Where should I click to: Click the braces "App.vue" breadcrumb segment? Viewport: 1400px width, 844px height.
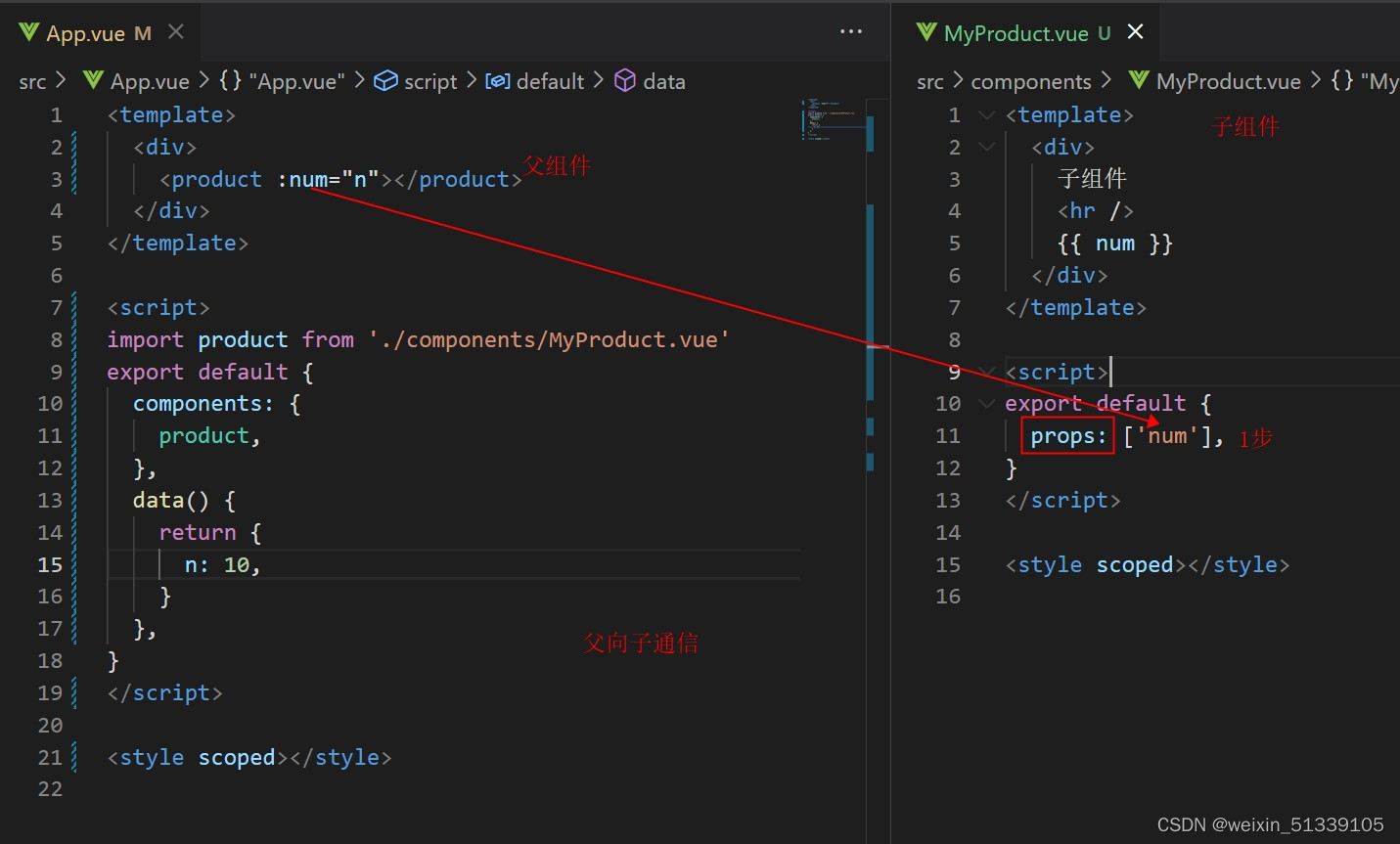pyautogui.click(x=283, y=81)
